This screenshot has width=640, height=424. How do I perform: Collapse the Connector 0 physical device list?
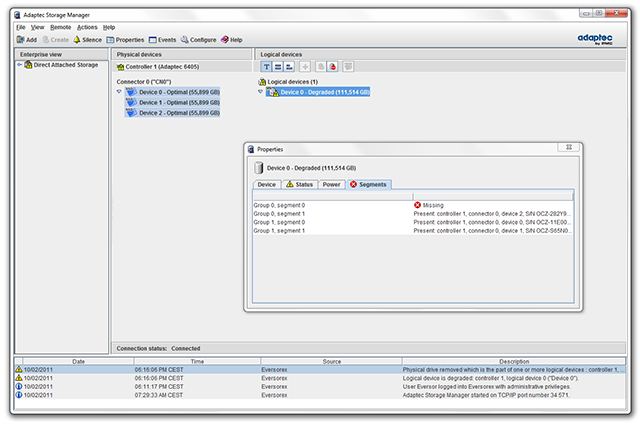click(119, 92)
